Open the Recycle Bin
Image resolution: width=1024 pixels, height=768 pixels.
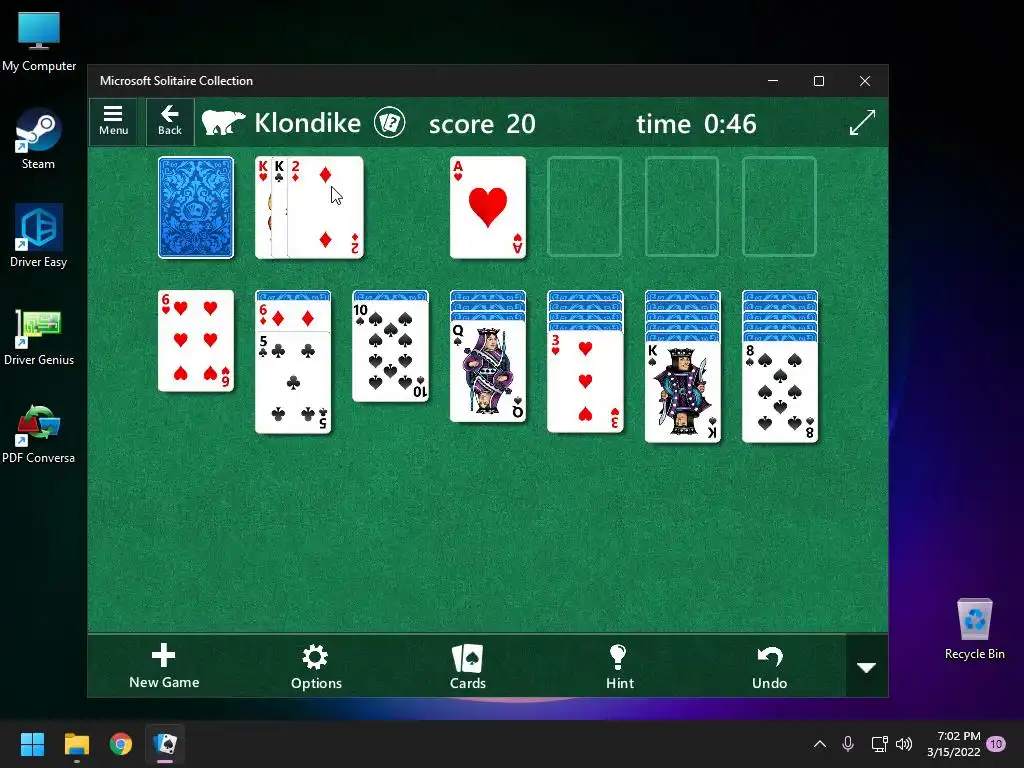point(974,628)
